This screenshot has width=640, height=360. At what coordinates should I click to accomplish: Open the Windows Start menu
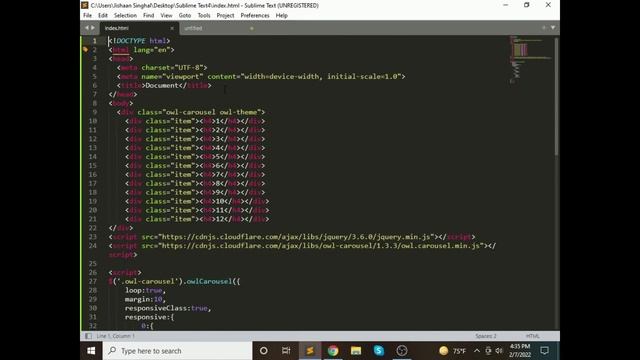(x=91, y=351)
